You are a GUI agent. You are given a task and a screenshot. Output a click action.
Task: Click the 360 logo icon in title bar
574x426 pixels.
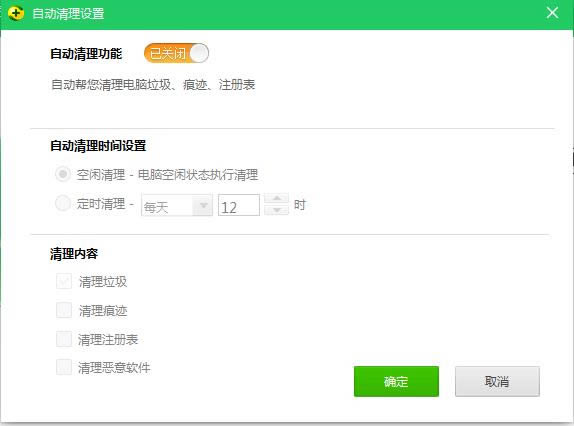(x=15, y=14)
